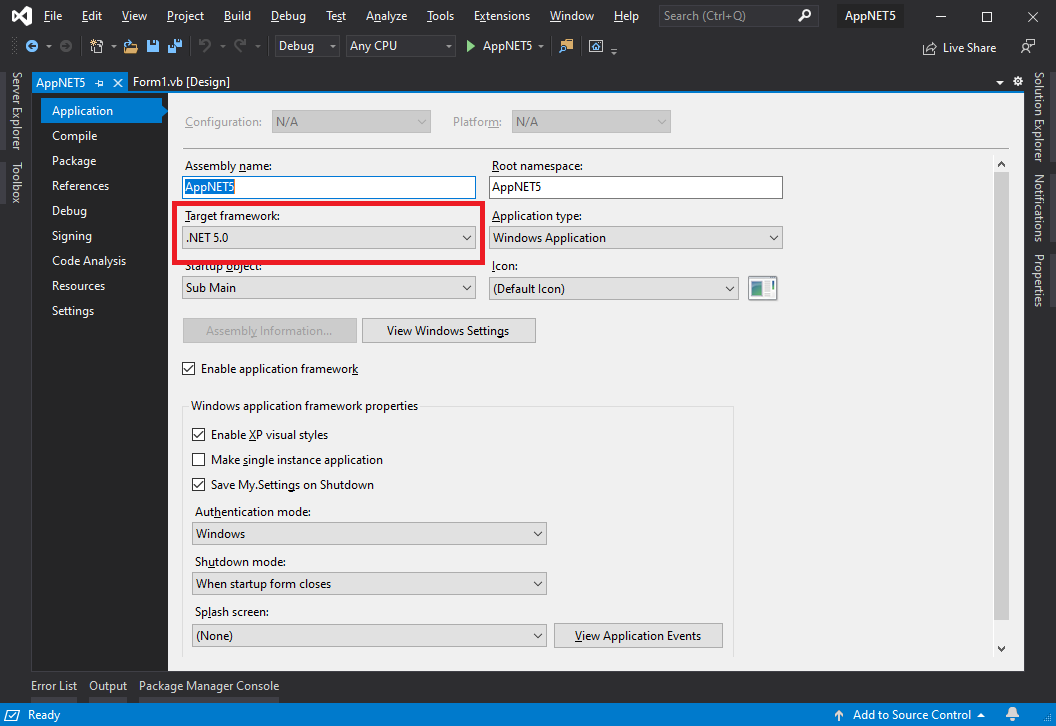Navigate backward with the blue arrow
This screenshot has width=1056, height=726.
pos(32,46)
